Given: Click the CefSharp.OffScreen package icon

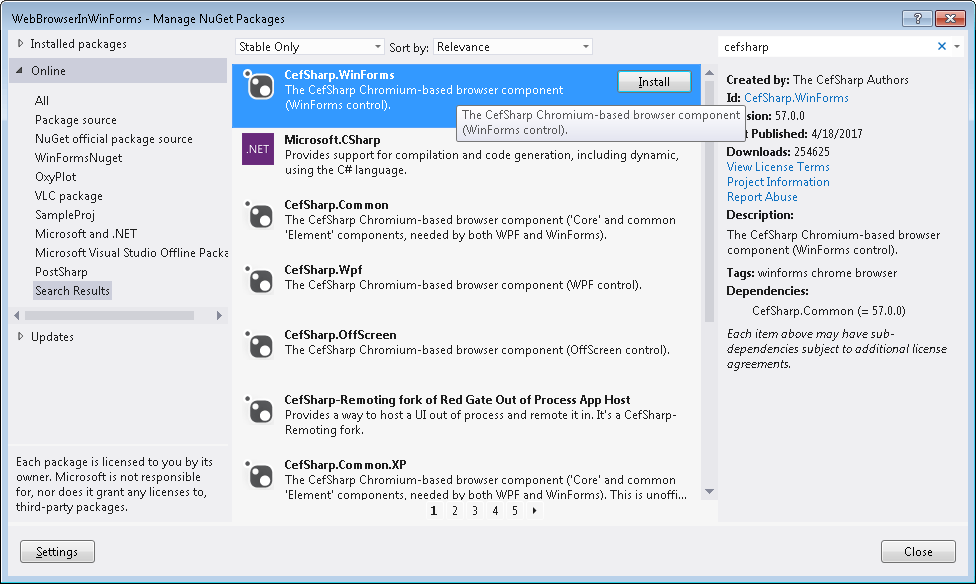Looking at the screenshot, I should click(259, 345).
